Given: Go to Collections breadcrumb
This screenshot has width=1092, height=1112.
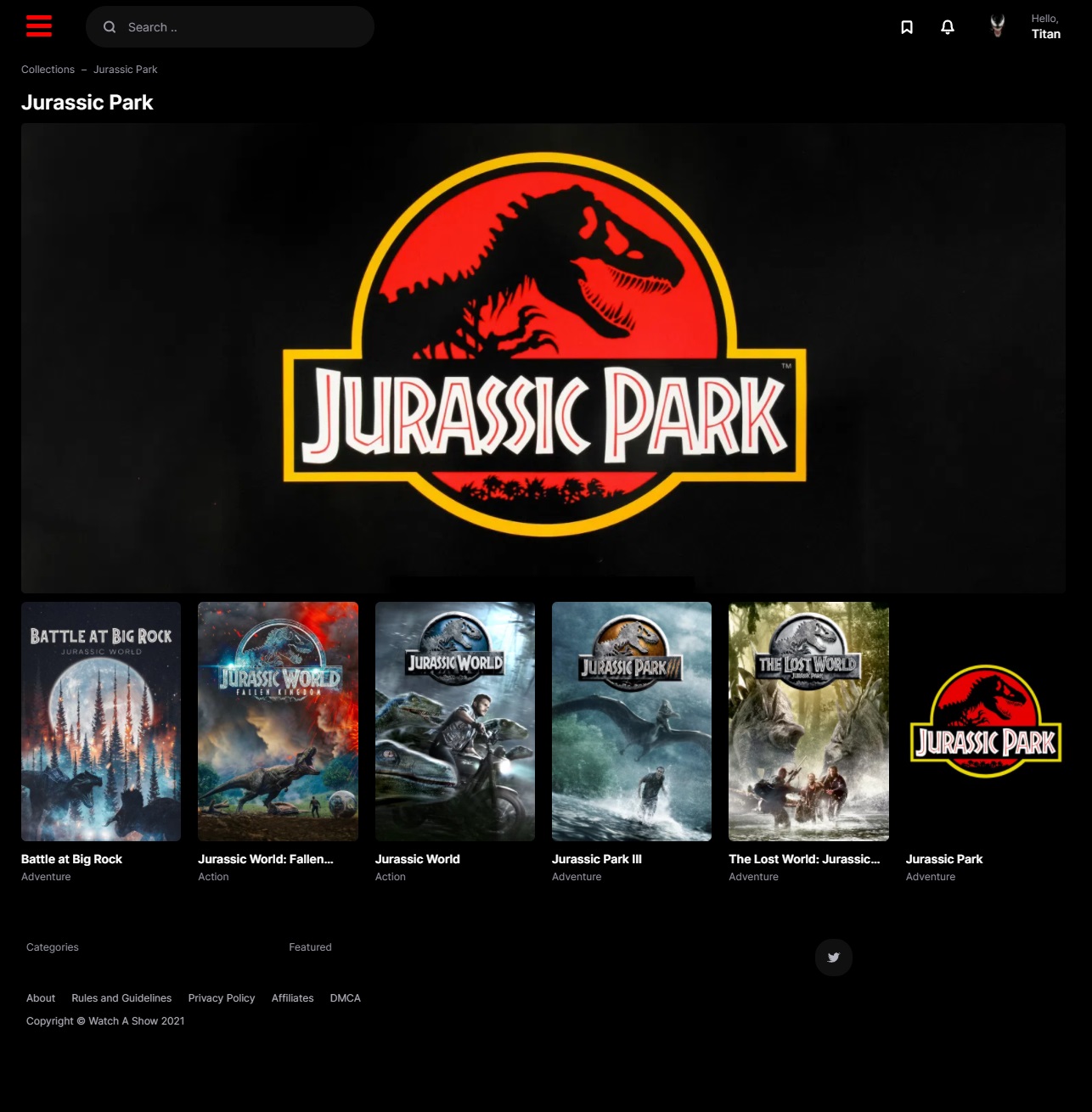Looking at the screenshot, I should 48,70.
